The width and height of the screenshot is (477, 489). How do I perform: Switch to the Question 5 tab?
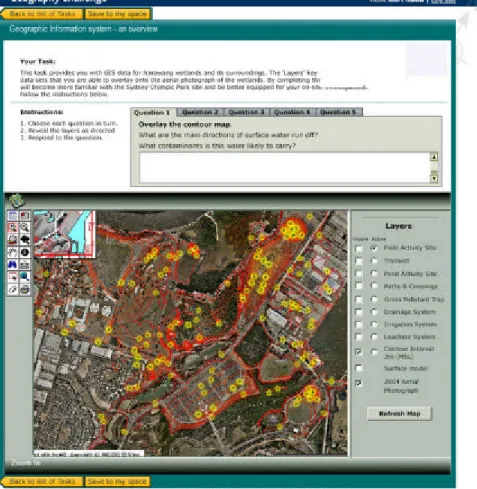(x=339, y=112)
